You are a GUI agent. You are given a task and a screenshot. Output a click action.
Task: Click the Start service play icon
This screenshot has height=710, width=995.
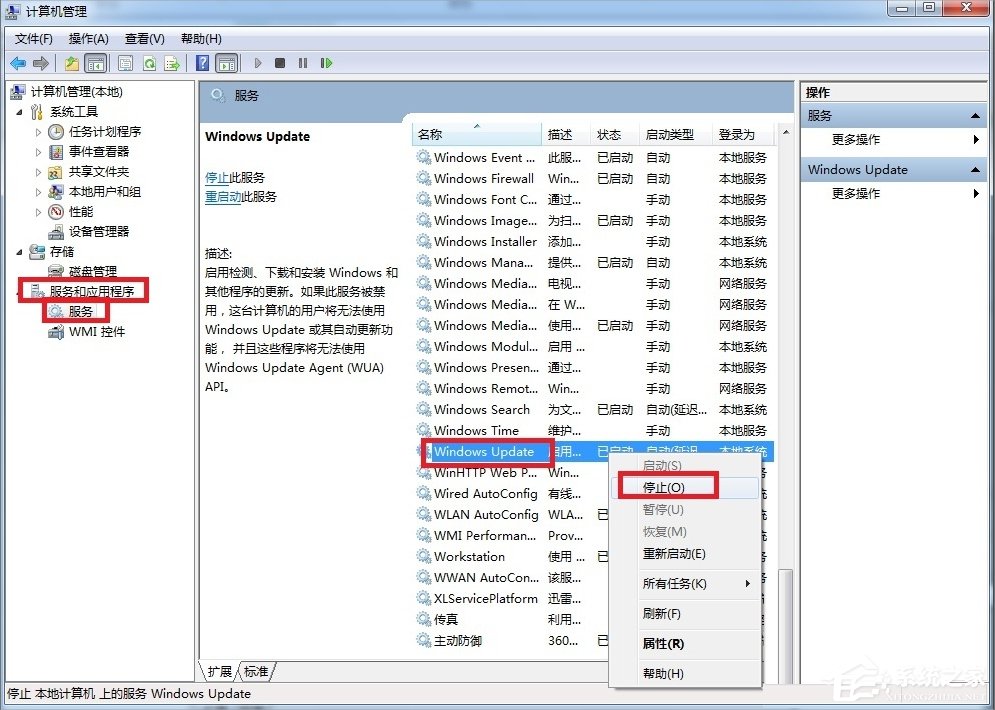click(257, 63)
